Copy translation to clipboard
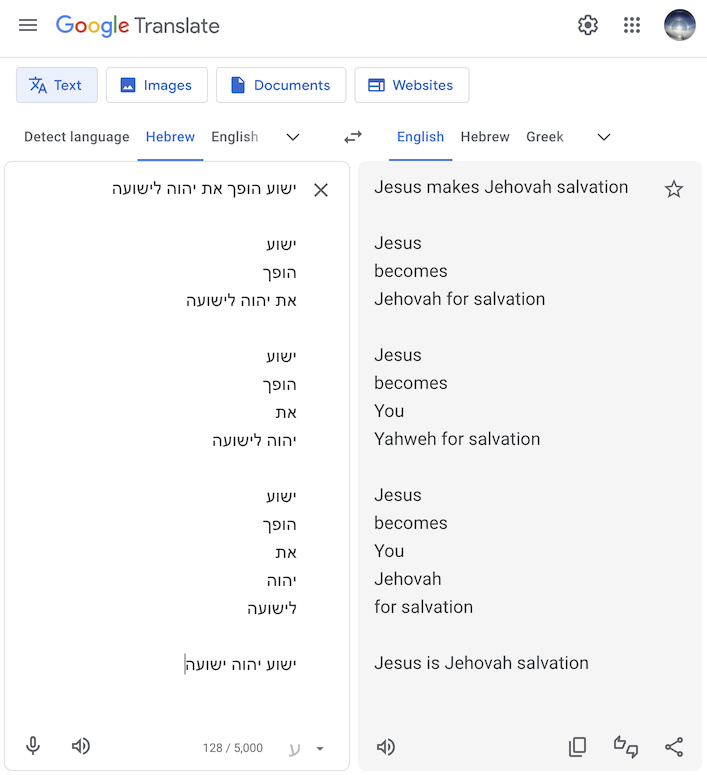 tap(577, 747)
